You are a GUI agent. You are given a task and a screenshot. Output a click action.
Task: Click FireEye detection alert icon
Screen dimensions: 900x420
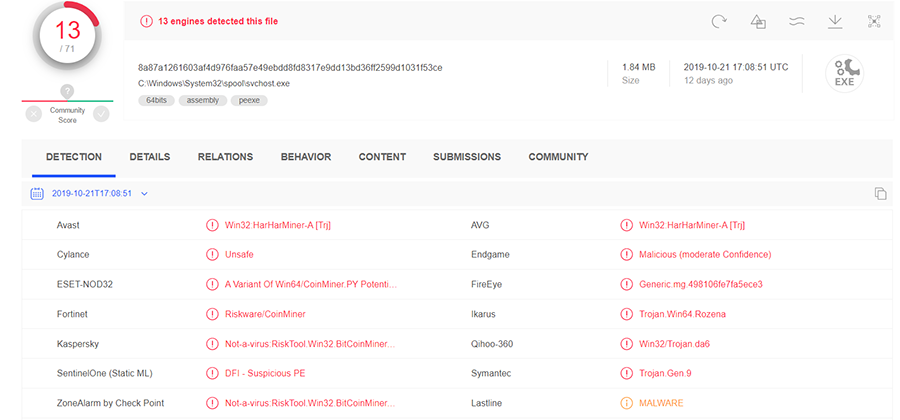(x=626, y=284)
